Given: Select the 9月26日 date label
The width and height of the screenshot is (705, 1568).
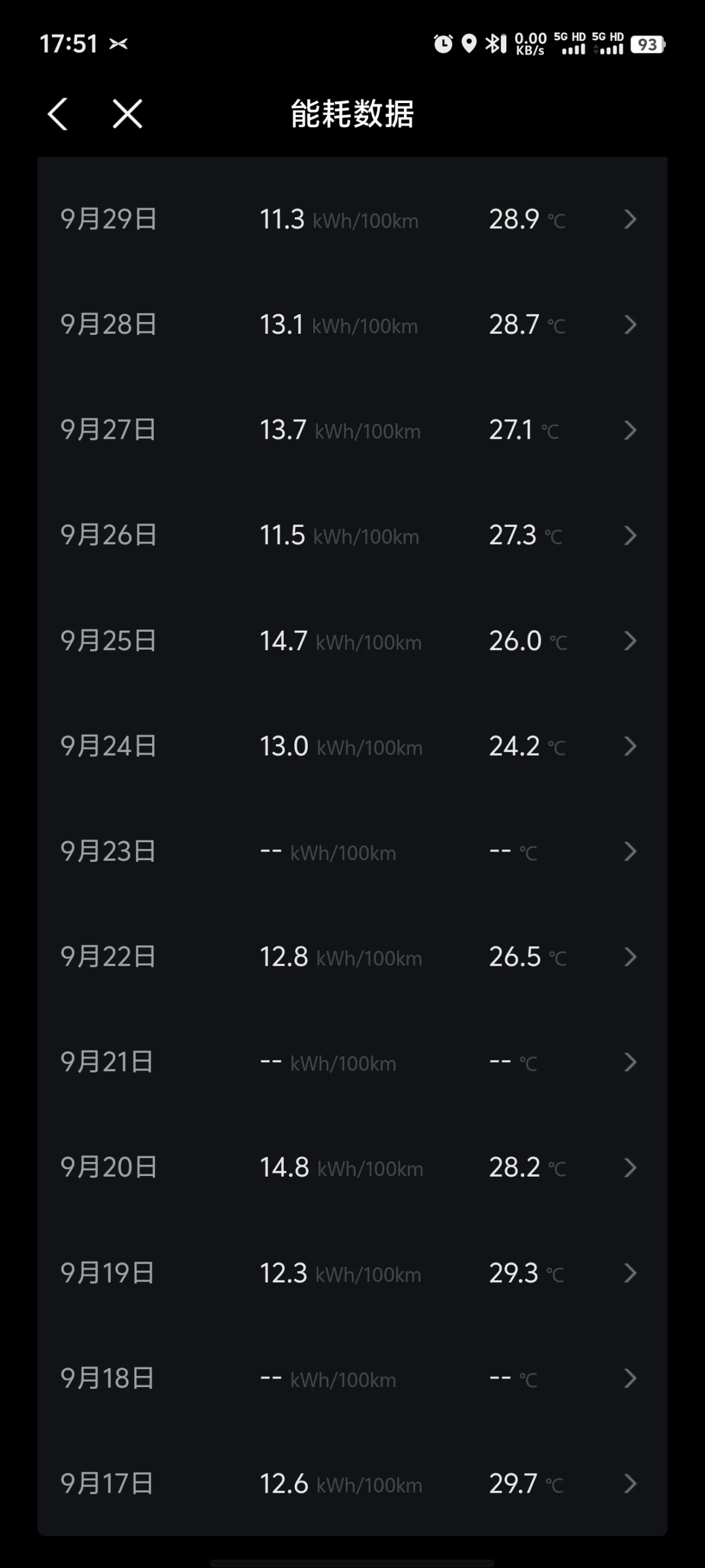Looking at the screenshot, I should click(x=109, y=536).
